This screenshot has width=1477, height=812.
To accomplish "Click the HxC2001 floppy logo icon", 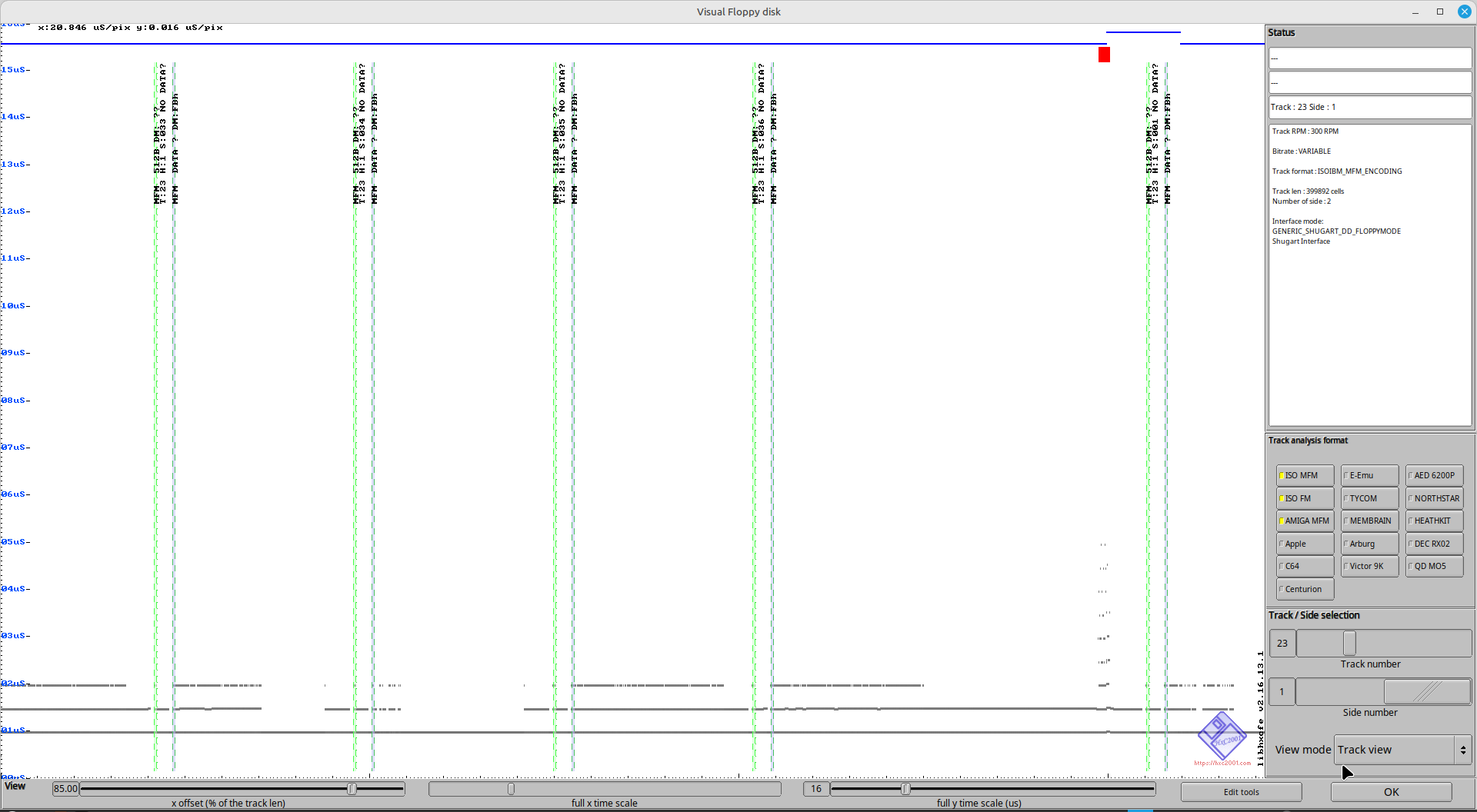I will tap(1222, 736).
